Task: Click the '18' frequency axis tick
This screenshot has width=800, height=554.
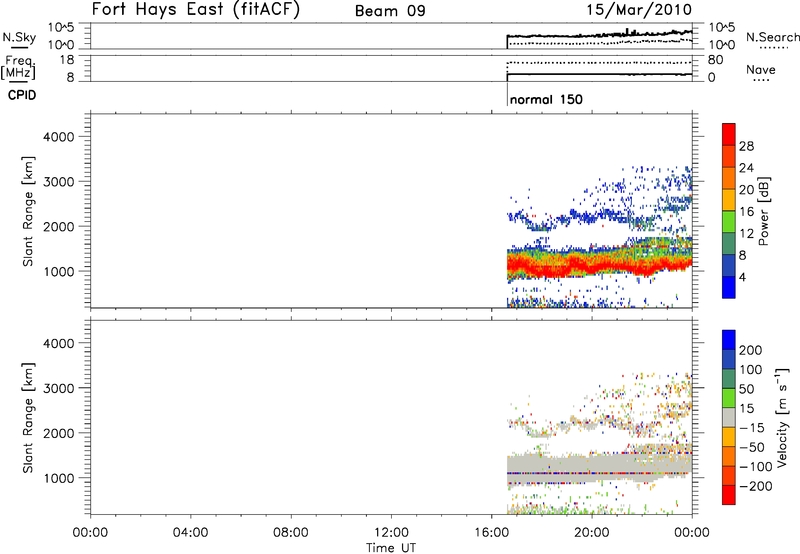Action: [x=68, y=60]
